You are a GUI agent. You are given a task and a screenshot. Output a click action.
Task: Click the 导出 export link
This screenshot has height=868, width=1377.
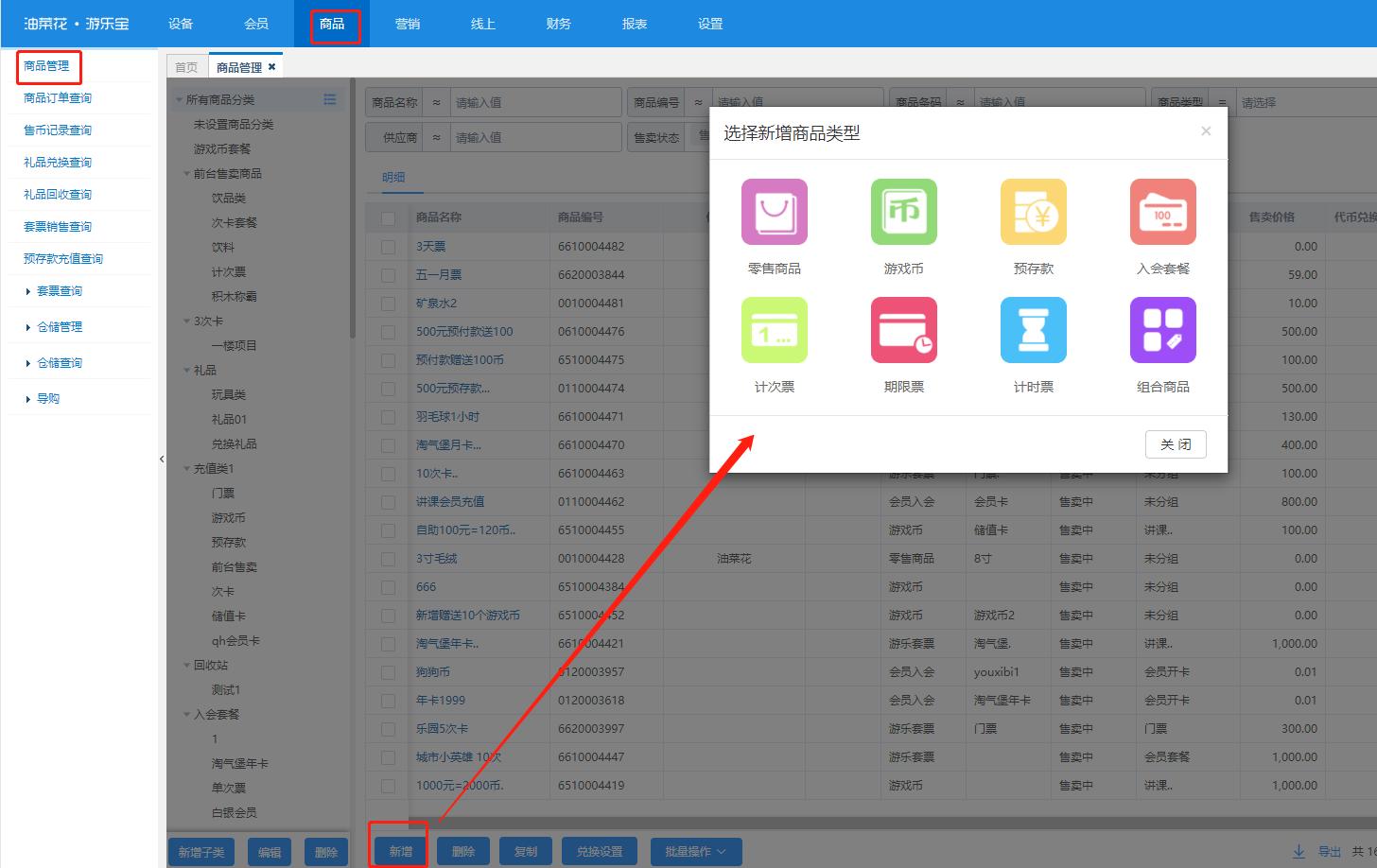[1330, 851]
